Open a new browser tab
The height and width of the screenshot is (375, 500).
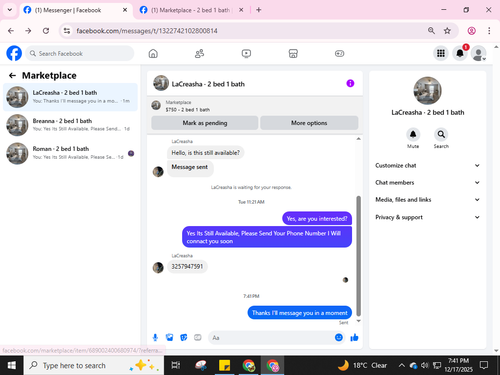click(259, 10)
